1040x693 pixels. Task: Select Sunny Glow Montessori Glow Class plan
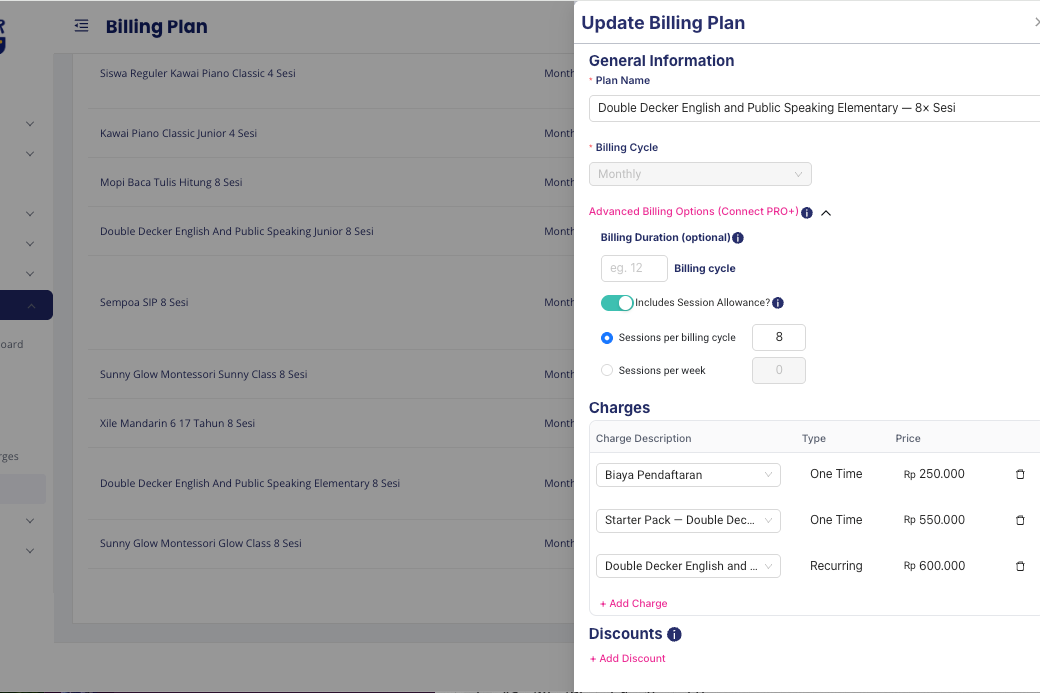[x=200, y=544]
